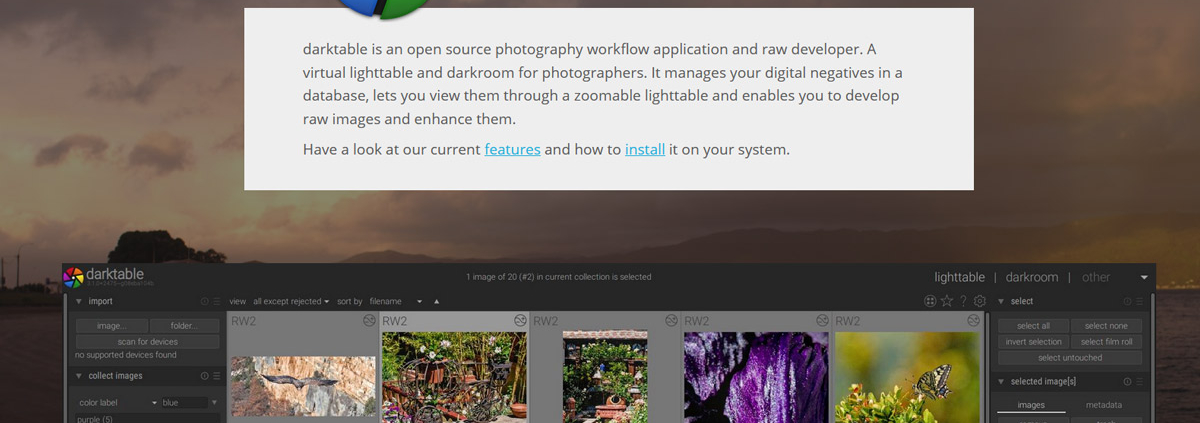Viewport: 1200px width, 423px height.
Task: Click altered icon on the purple flower thumbnail
Action: click(822, 320)
